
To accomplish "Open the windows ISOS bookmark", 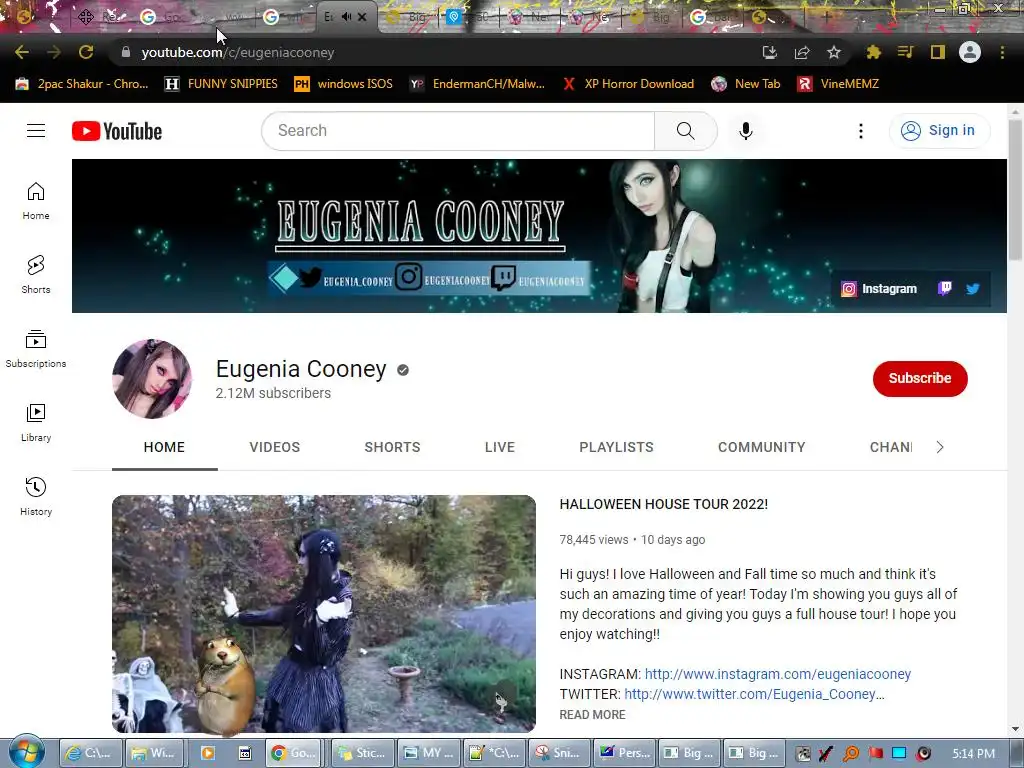I will tap(344, 84).
